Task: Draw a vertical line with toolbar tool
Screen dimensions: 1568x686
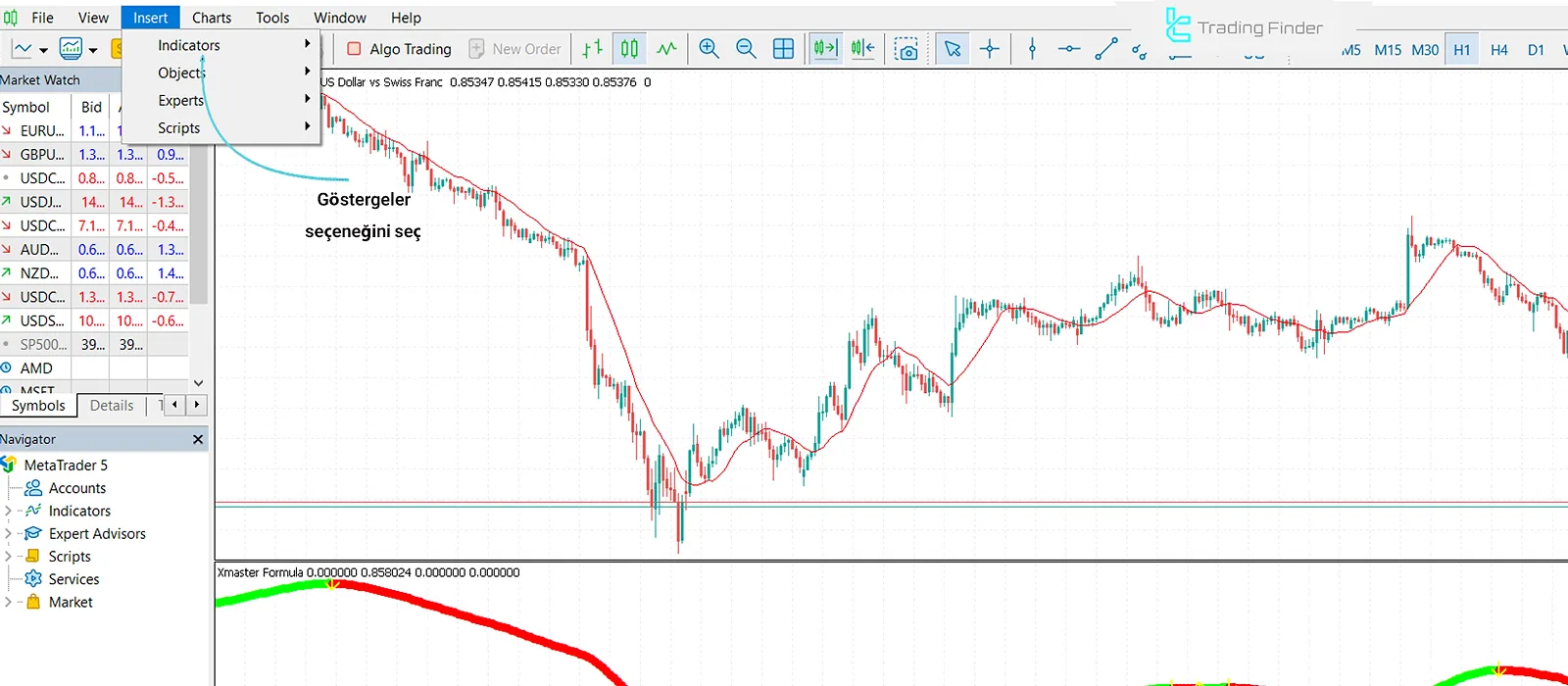Action: [1032, 49]
